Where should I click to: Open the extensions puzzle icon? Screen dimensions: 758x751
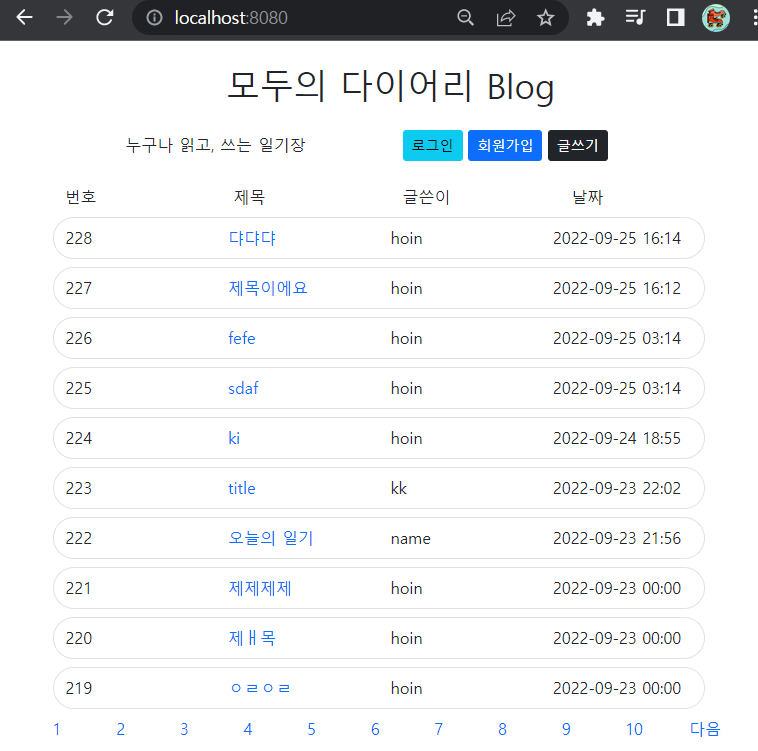click(x=595, y=18)
